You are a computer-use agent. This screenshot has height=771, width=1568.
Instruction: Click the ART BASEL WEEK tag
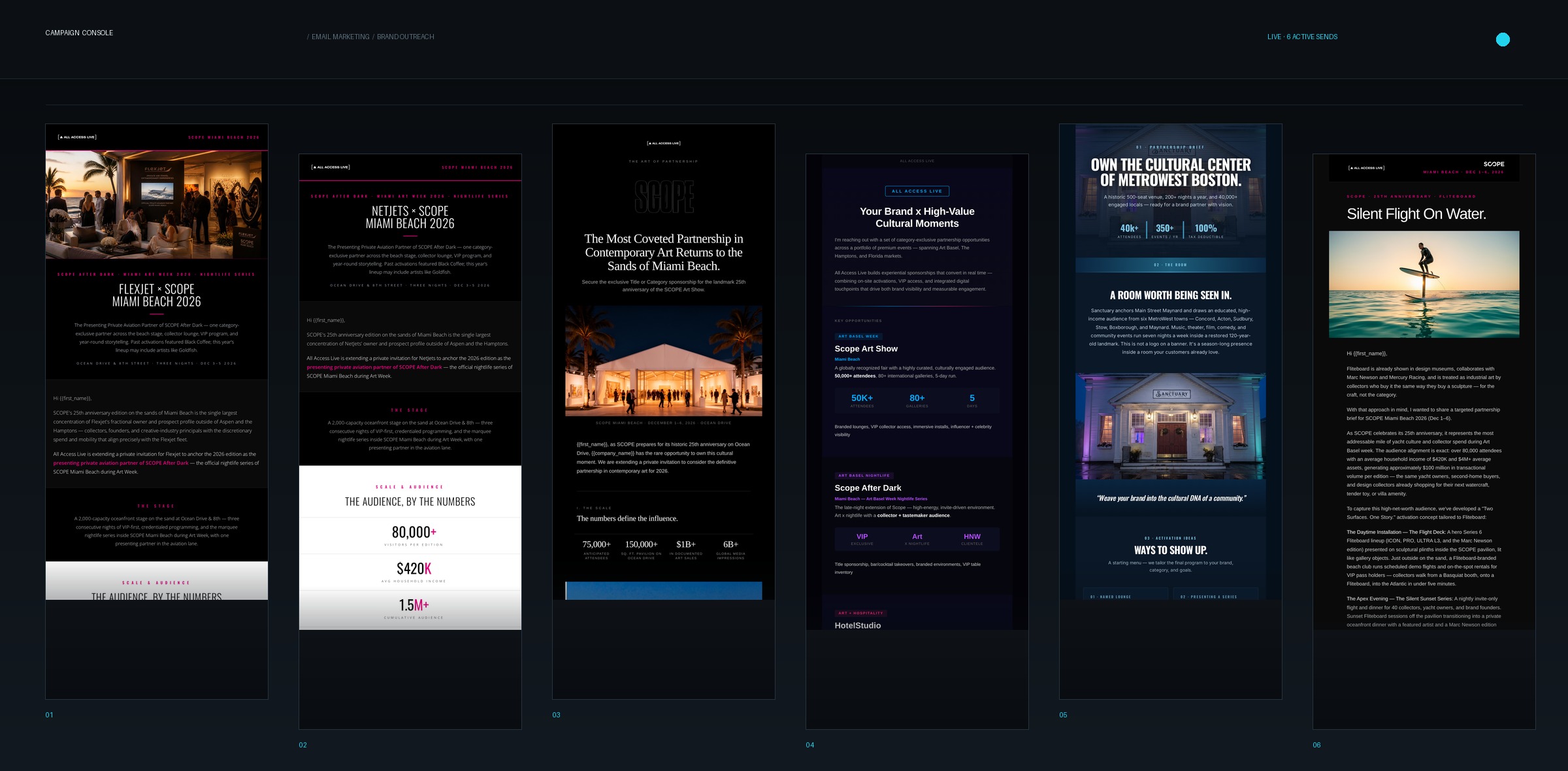(x=858, y=336)
